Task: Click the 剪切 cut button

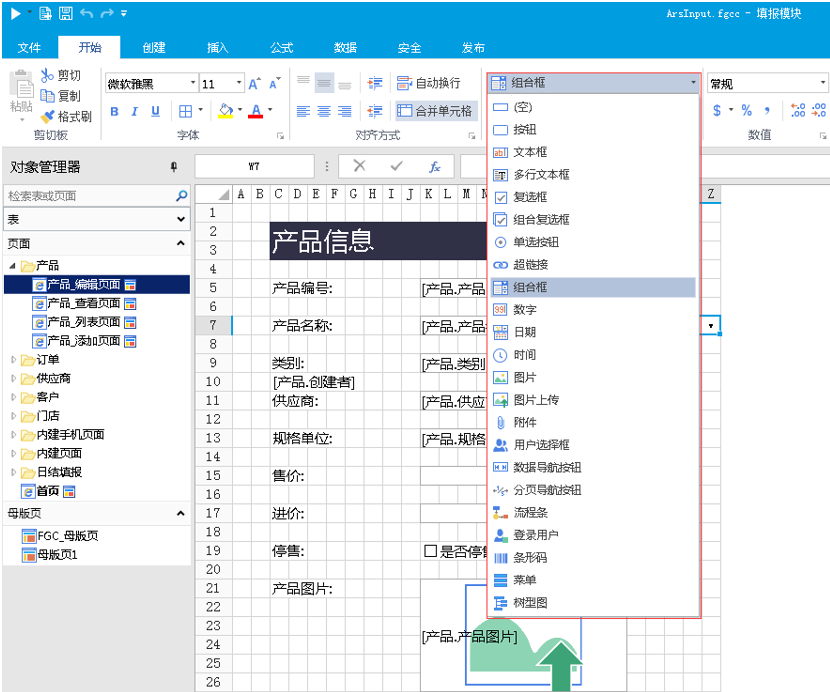Action: click(60, 76)
